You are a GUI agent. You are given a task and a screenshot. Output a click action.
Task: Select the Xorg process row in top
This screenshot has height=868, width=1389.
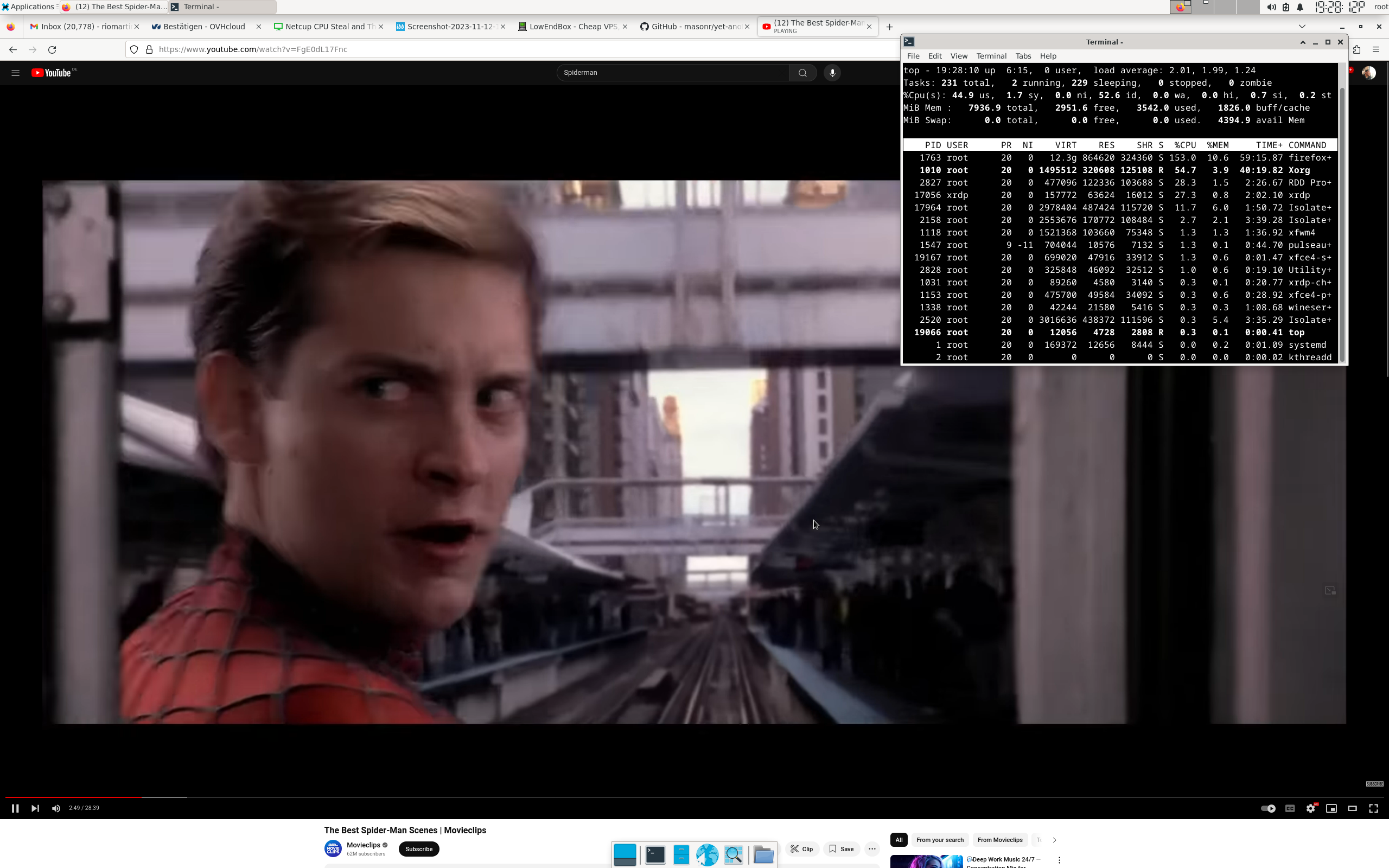1120,170
